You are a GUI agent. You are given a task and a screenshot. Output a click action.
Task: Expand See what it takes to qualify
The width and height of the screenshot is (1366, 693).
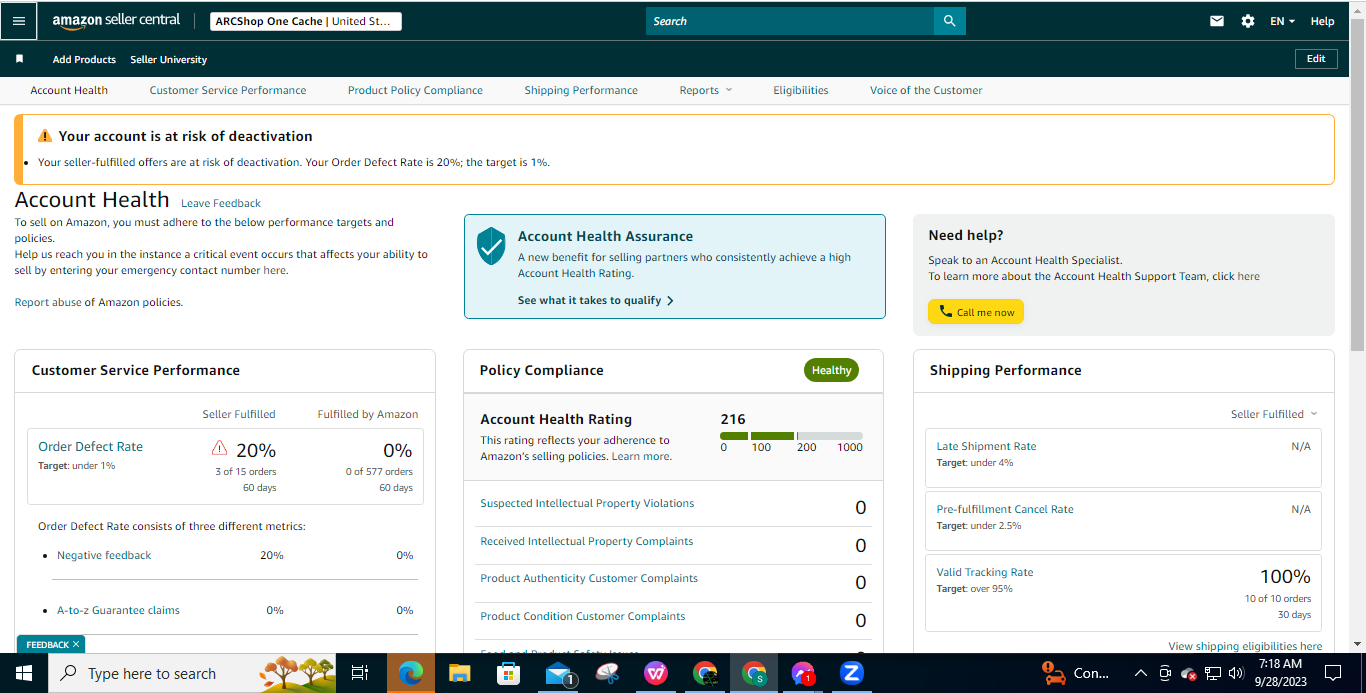tap(596, 300)
